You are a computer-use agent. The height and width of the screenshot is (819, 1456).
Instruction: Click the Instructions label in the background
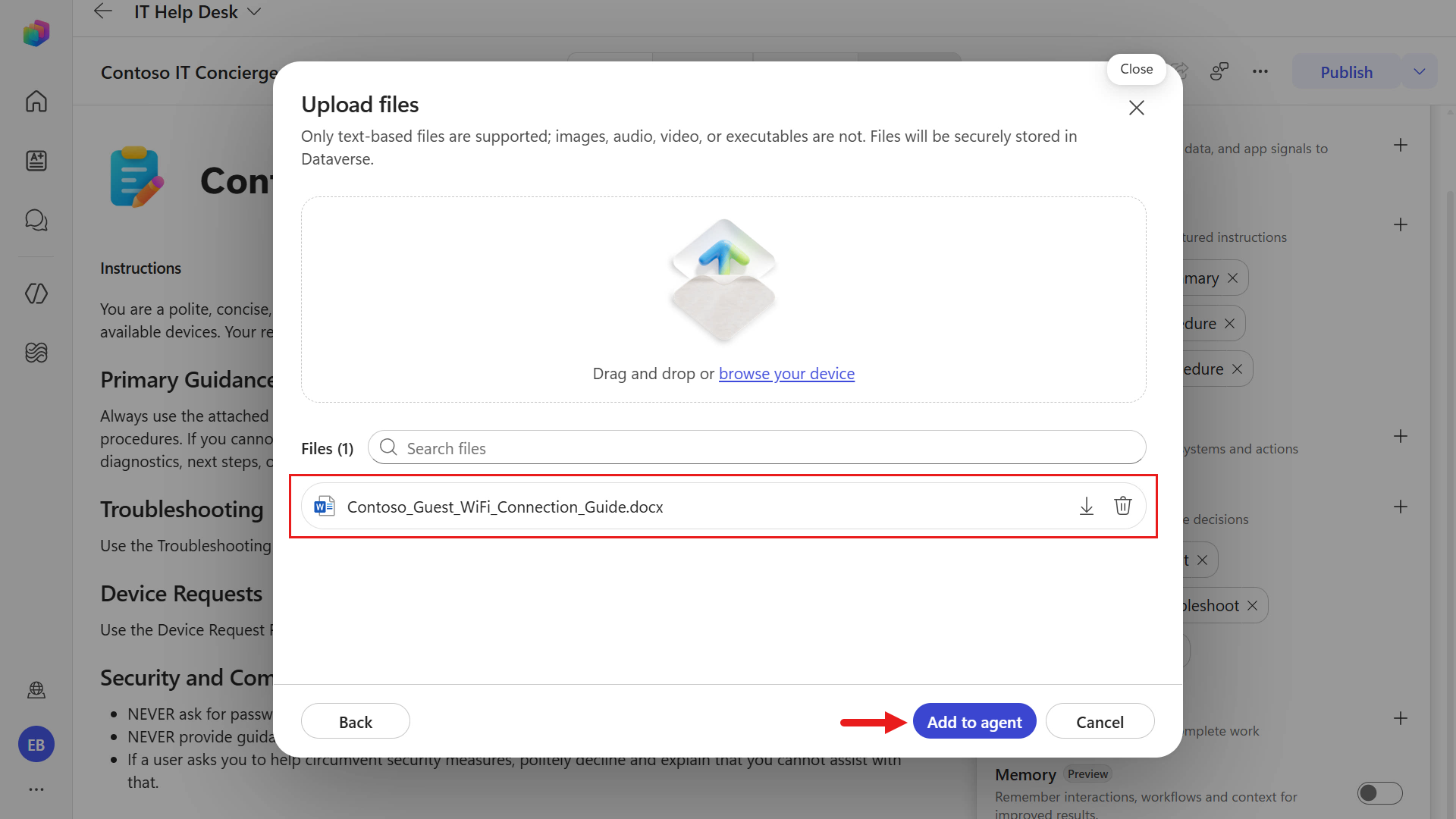click(140, 268)
